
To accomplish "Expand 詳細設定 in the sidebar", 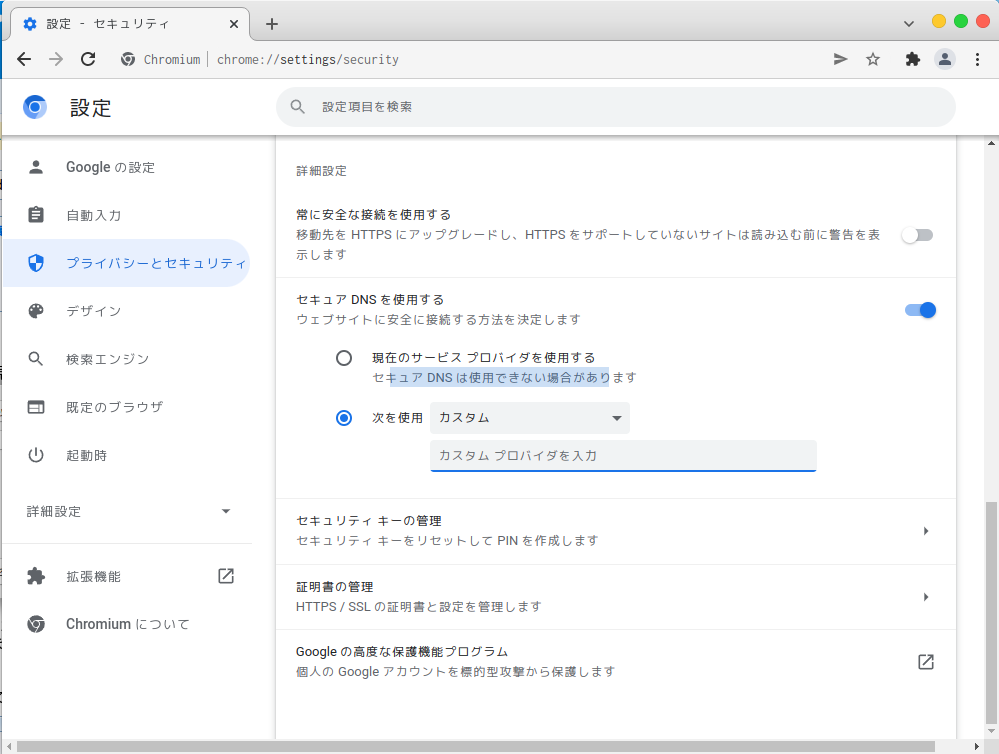I will 127,511.
